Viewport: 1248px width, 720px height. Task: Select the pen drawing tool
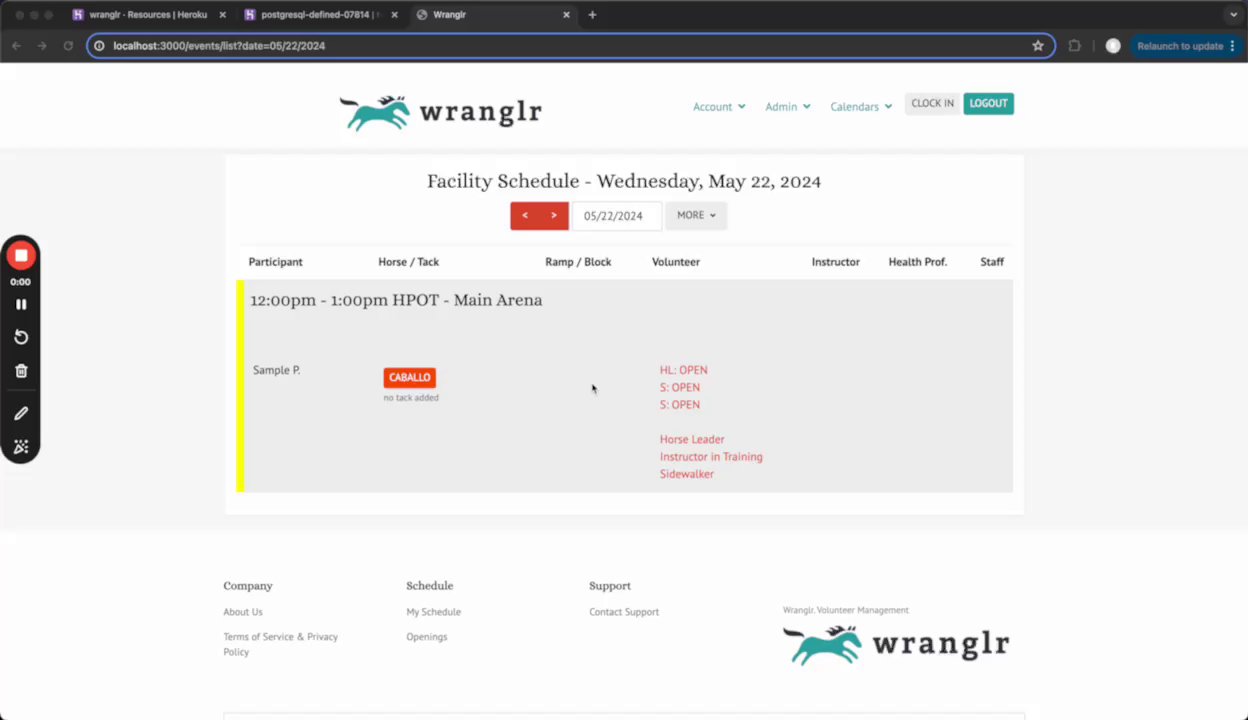tap(21, 413)
